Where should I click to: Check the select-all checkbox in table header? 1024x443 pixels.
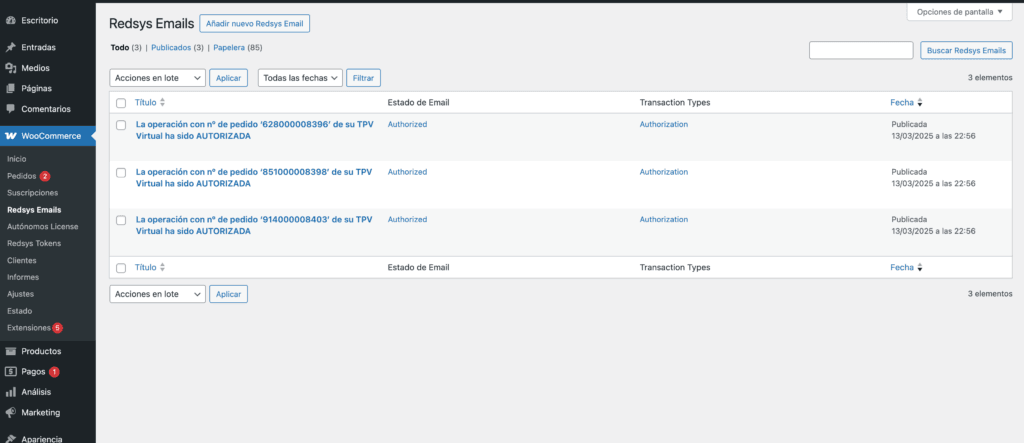(121, 103)
